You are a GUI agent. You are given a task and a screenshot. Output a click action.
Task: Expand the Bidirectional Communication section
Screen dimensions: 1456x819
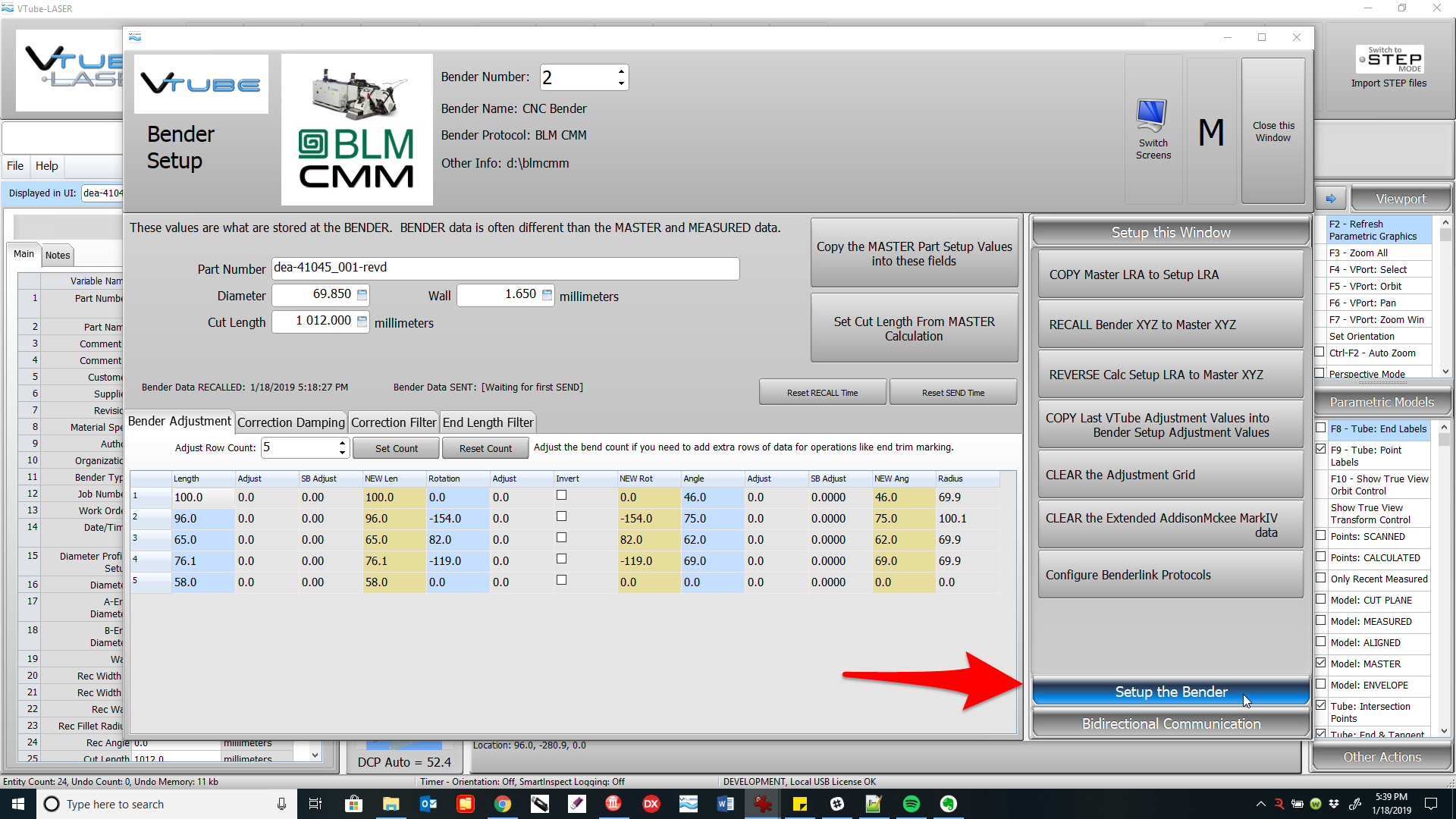pos(1170,724)
